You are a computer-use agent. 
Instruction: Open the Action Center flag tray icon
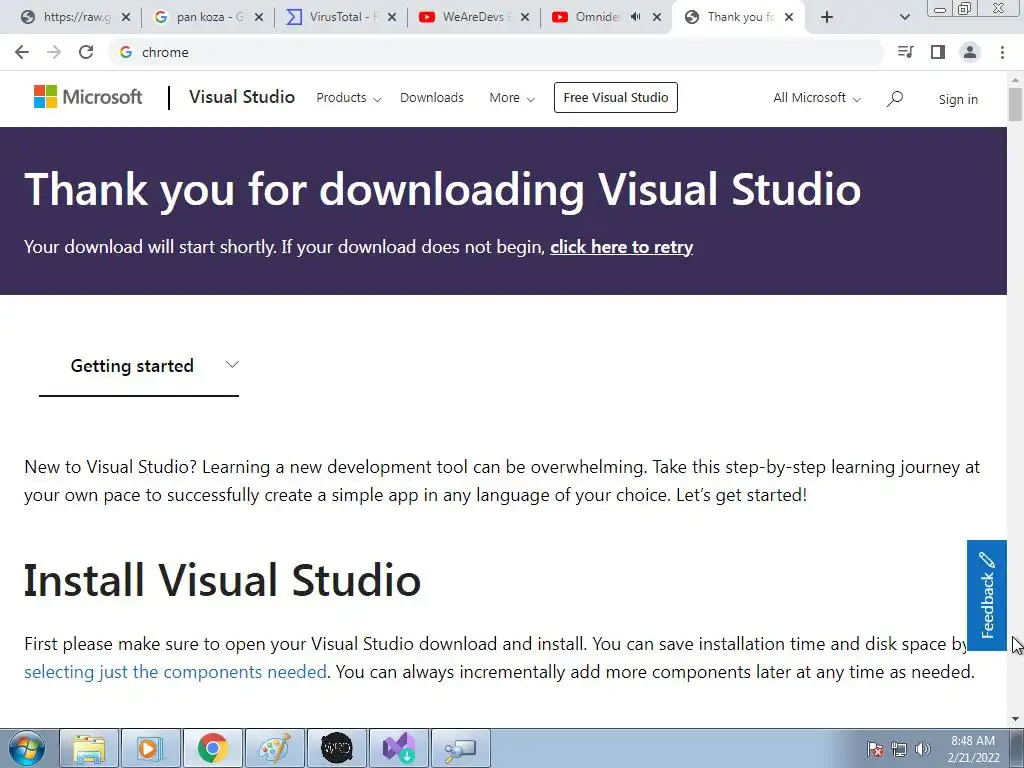coord(875,749)
